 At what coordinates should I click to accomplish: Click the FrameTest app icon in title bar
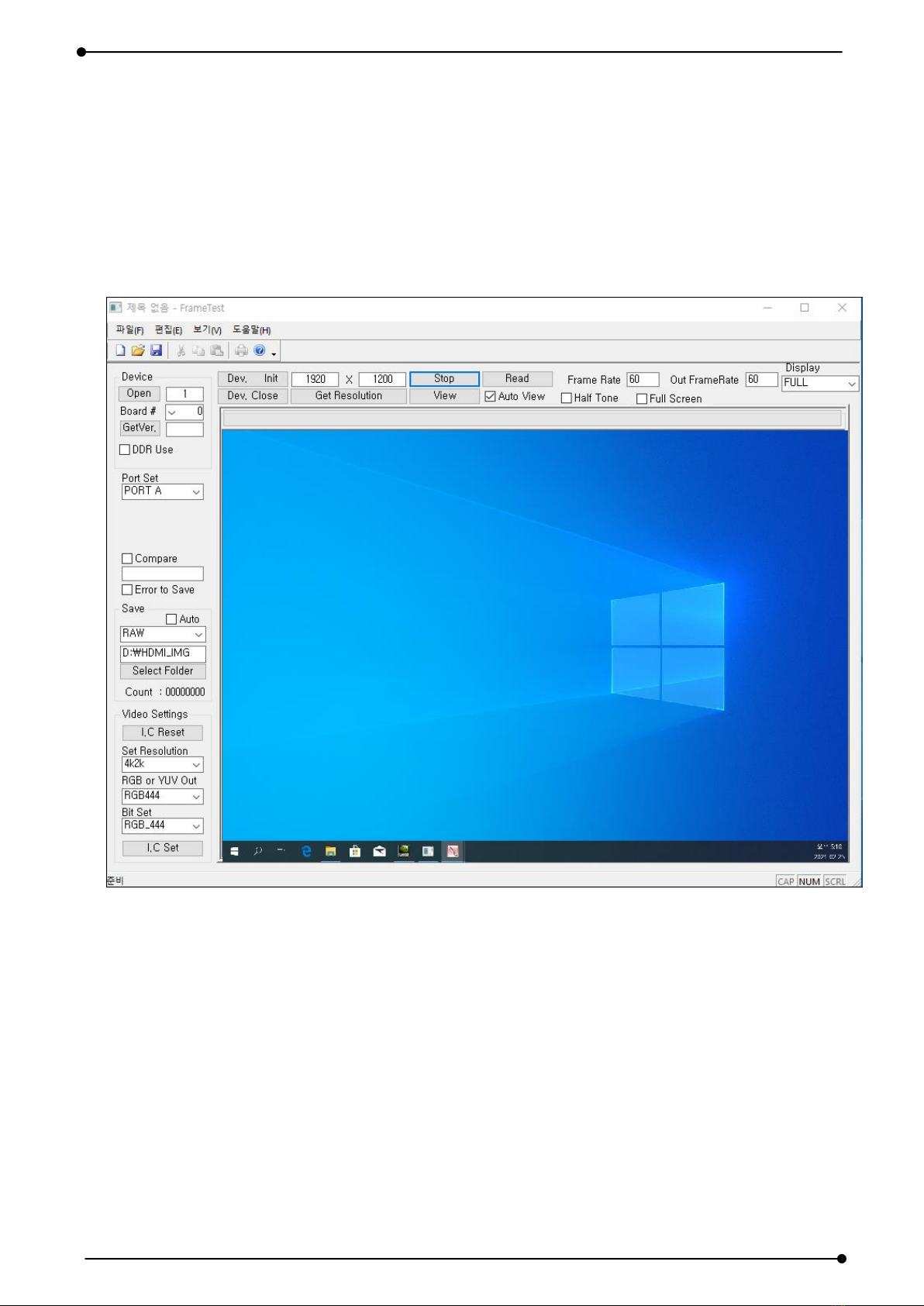pyautogui.click(x=115, y=308)
